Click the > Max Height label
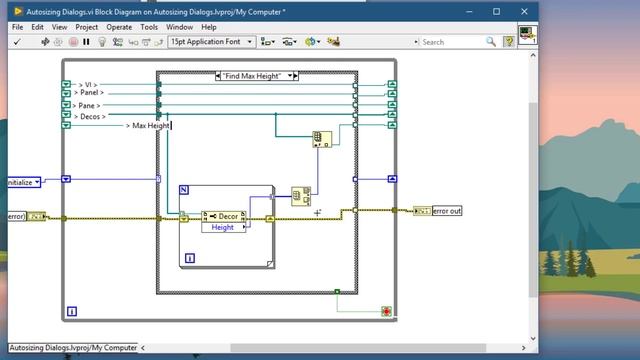Screen dimensions: 640x360 click(x=147, y=126)
